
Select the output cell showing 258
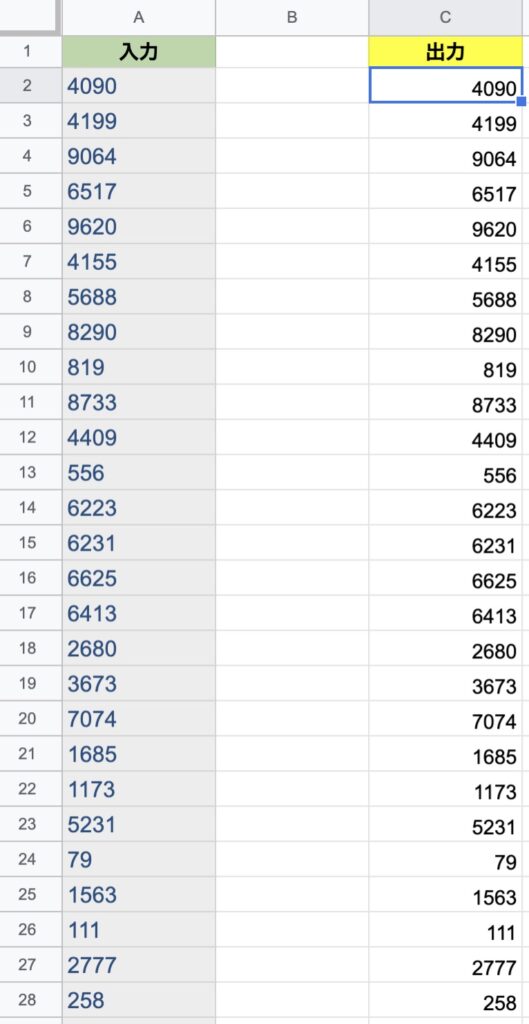tap(445, 1000)
